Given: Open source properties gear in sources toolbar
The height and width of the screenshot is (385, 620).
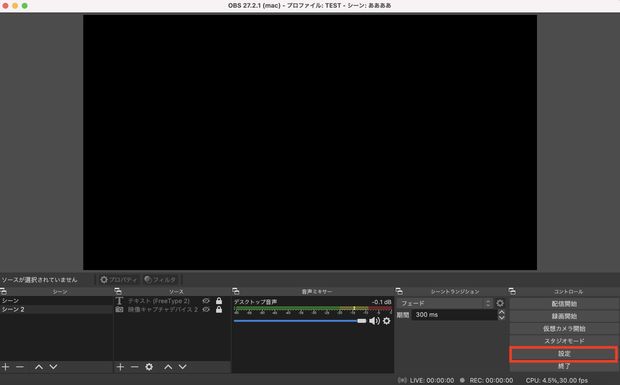Looking at the screenshot, I should point(149,367).
